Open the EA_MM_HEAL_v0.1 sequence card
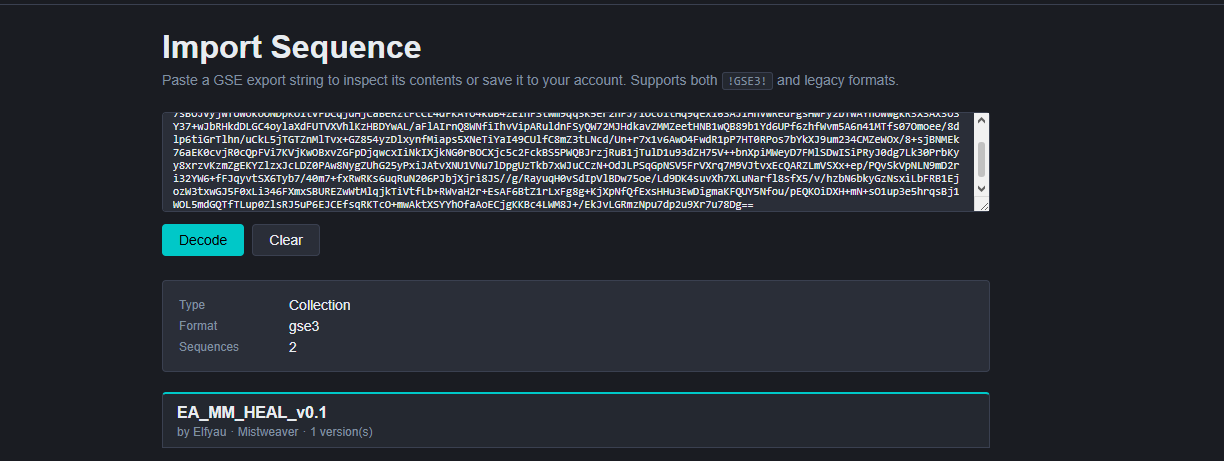Screen dimensions: 1224x461 576,421
